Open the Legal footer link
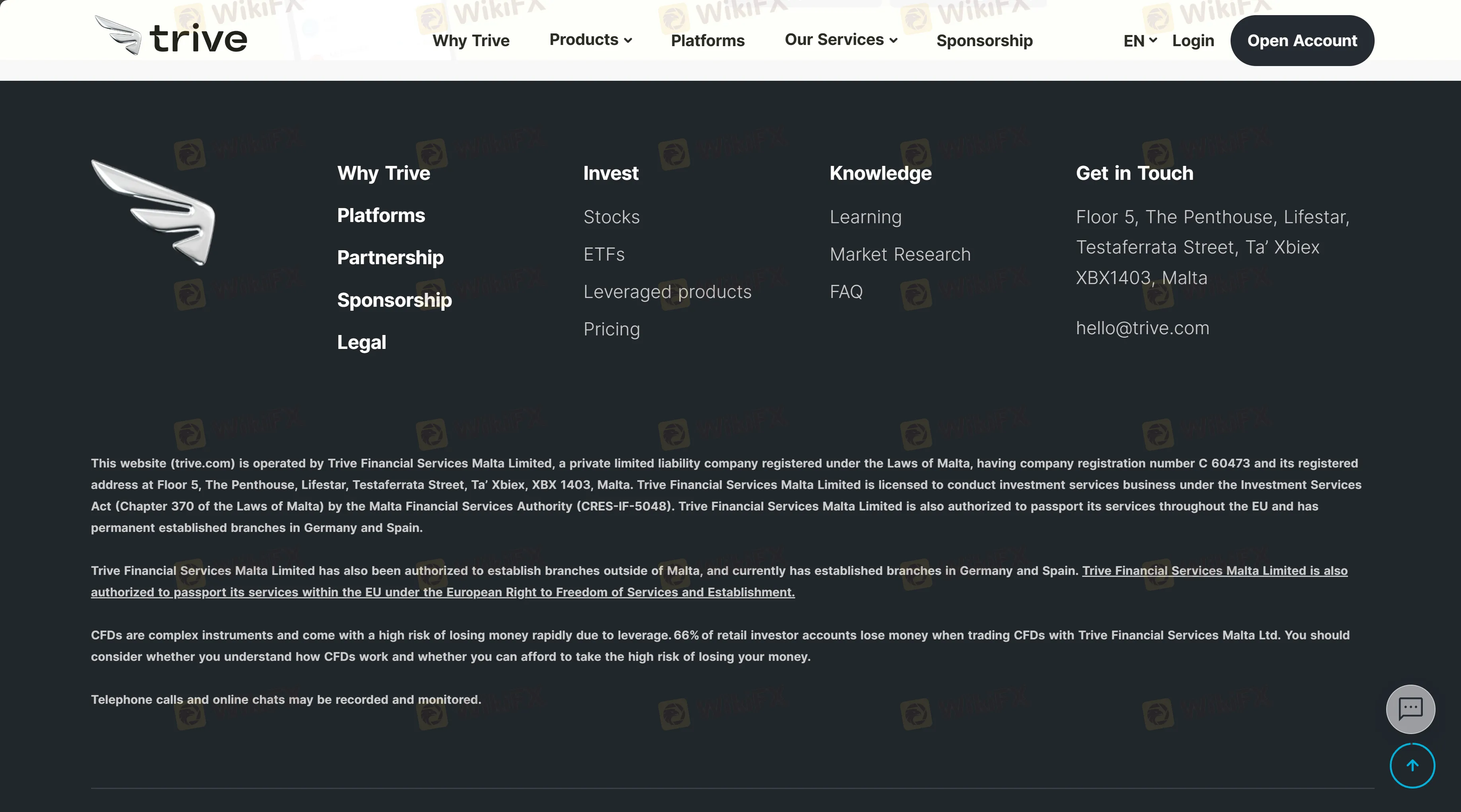 361,343
